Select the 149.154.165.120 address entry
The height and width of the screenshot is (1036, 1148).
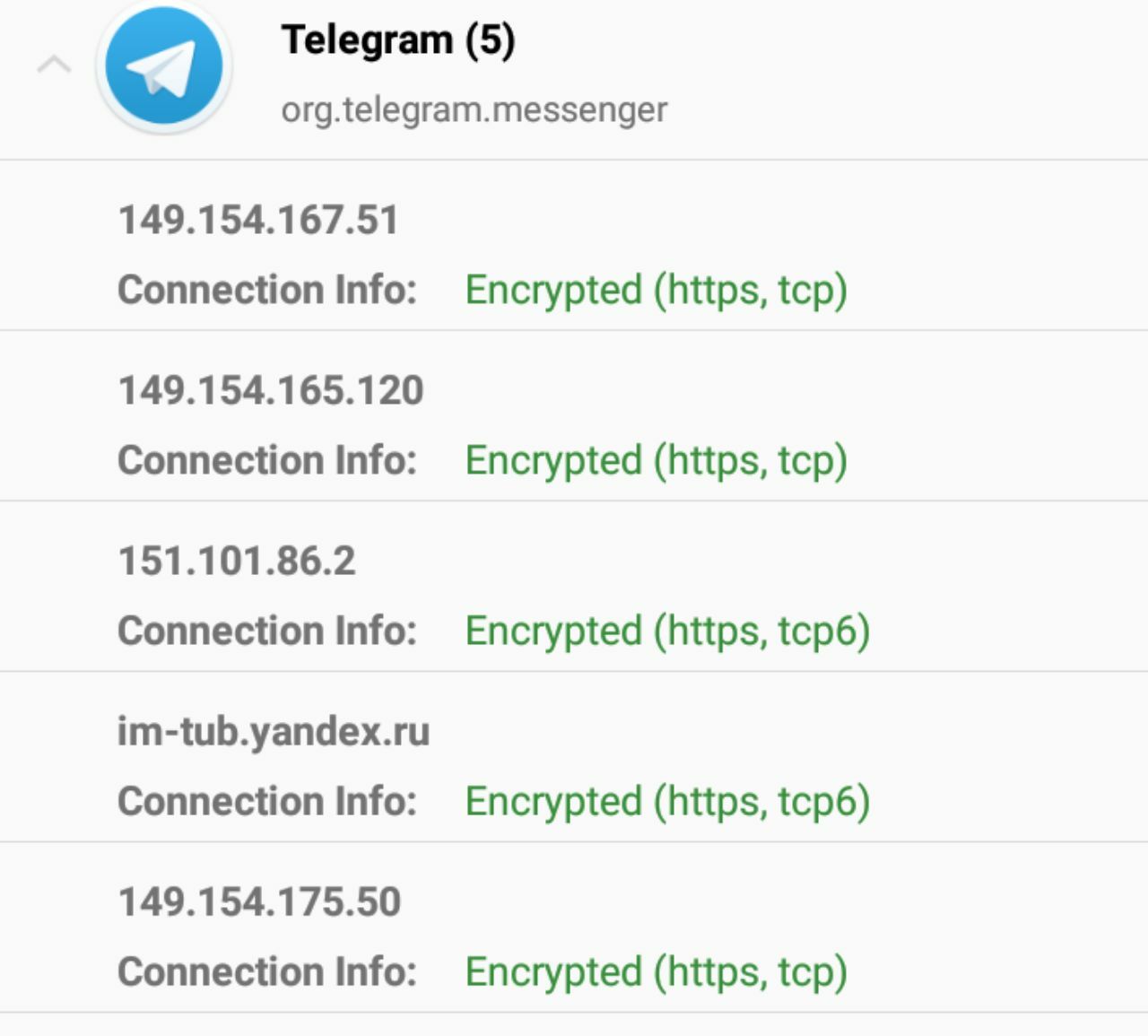(x=271, y=390)
